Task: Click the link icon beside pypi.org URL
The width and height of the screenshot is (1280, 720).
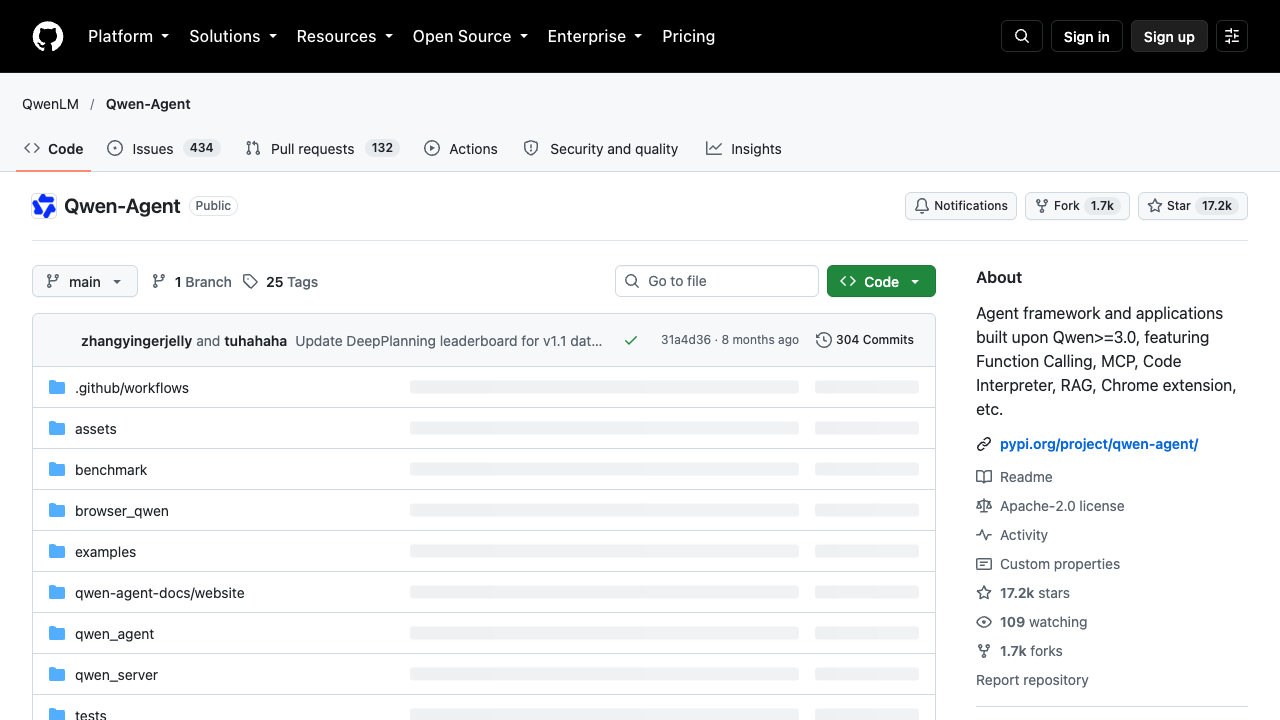Action: click(984, 444)
